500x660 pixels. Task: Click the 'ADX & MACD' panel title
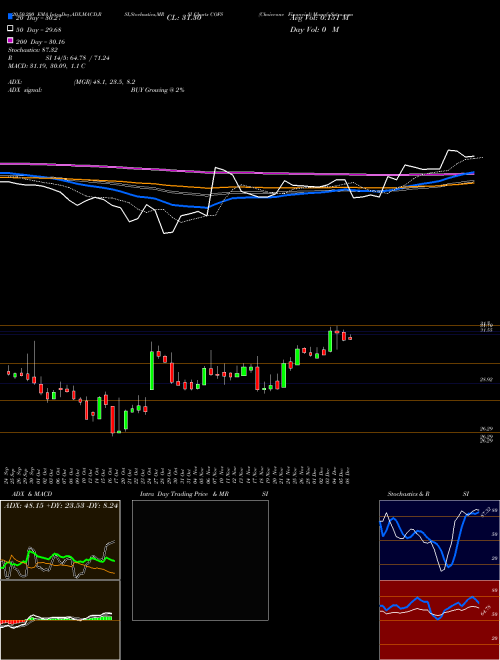point(32,494)
